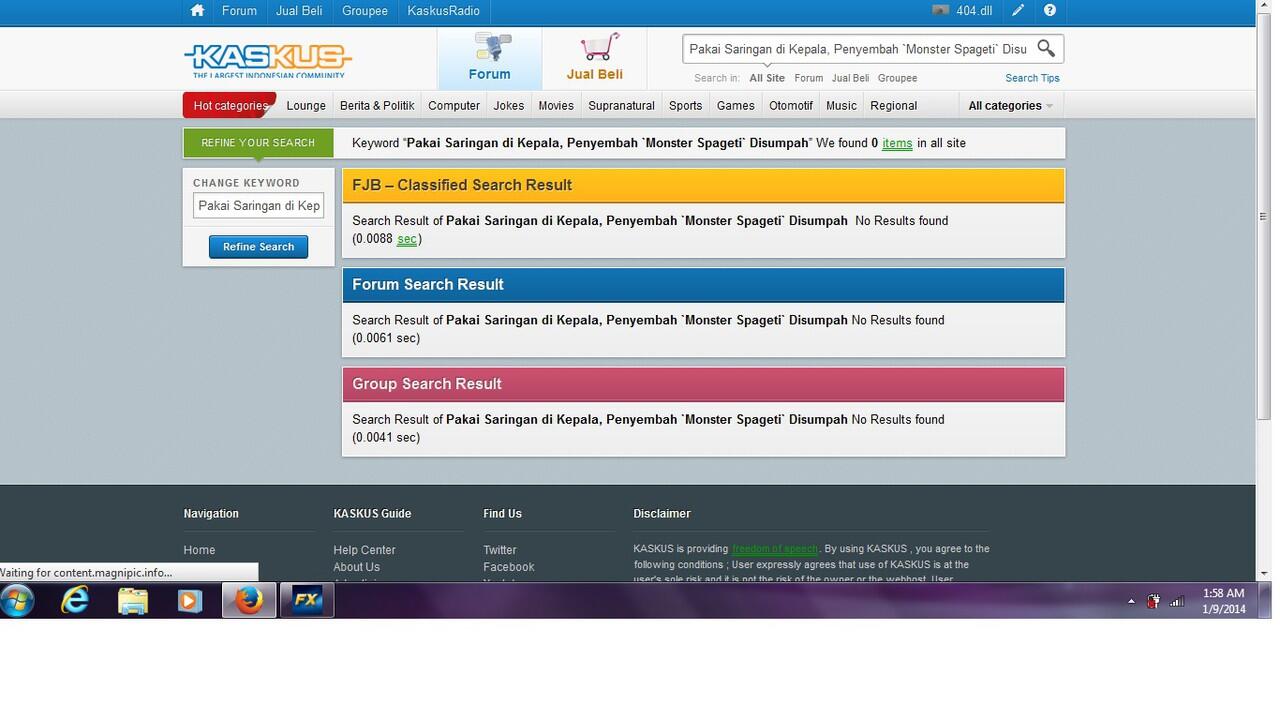Switch to Firefox in the taskbar
Viewport: 1280px width, 720px height.
[248, 601]
